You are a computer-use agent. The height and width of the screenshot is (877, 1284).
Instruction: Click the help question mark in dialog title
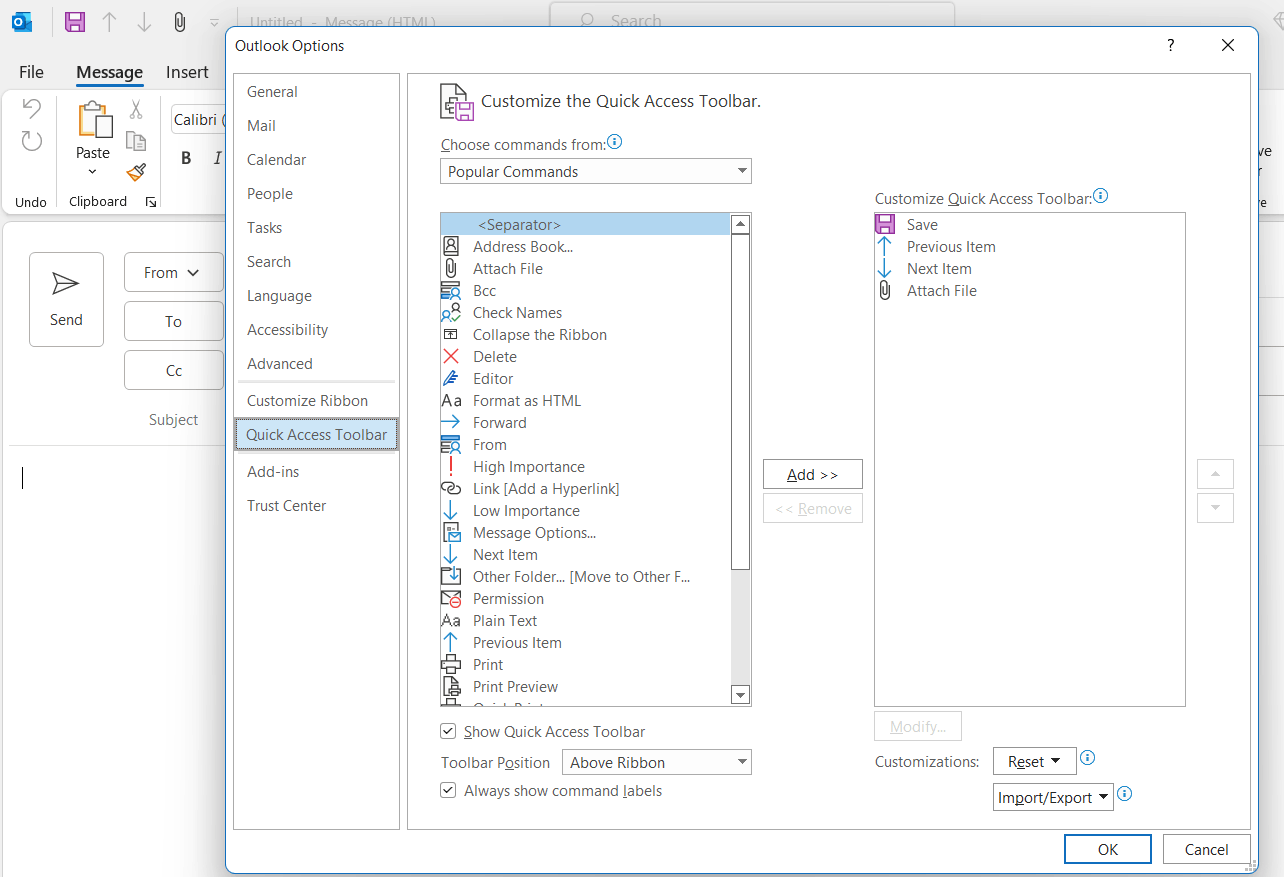(x=1170, y=45)
